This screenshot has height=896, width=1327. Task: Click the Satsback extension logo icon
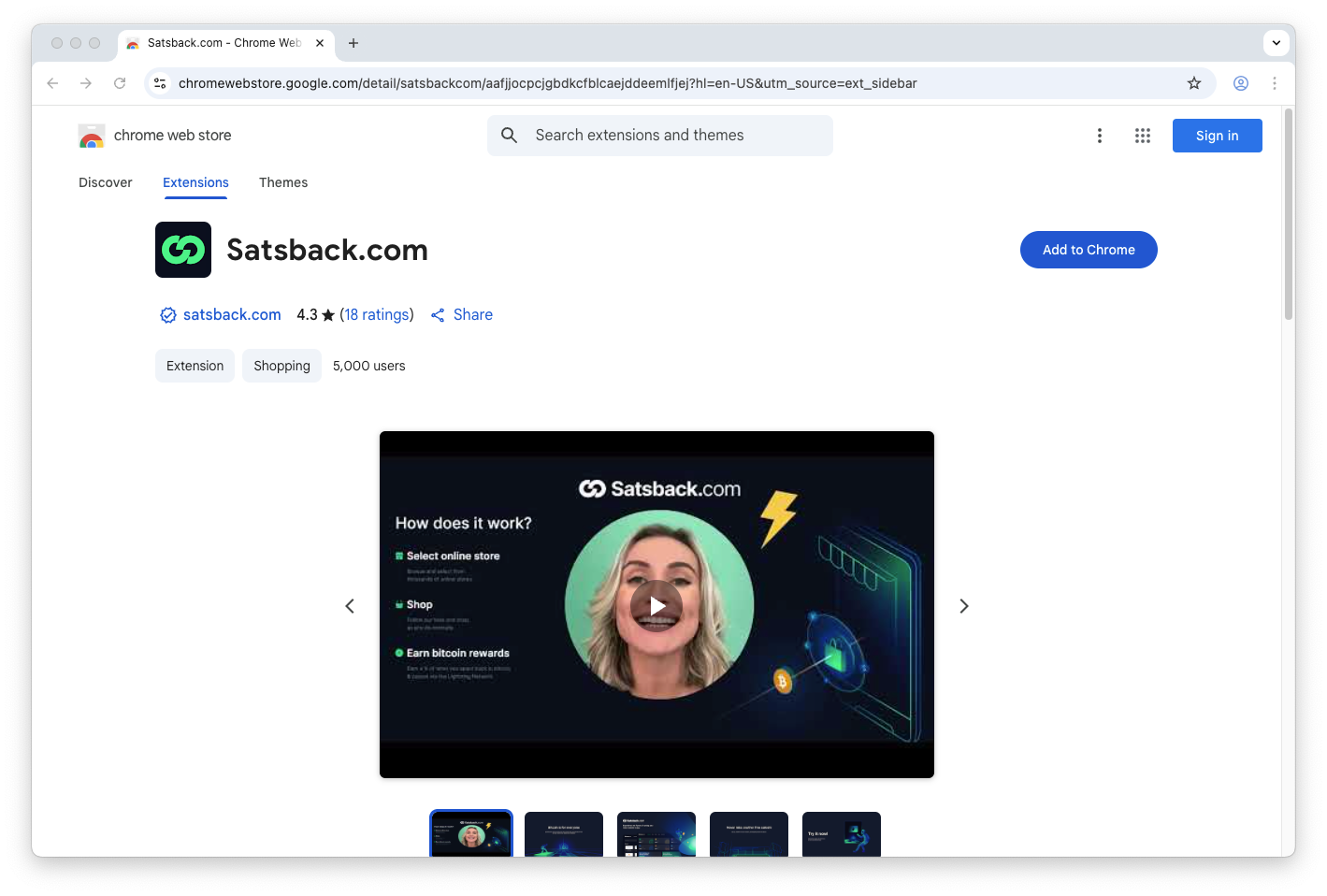coord(183,250)
